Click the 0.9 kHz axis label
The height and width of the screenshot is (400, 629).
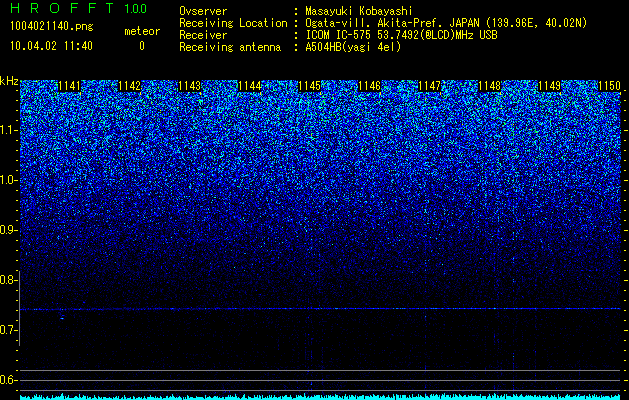(x=8, y=230)
